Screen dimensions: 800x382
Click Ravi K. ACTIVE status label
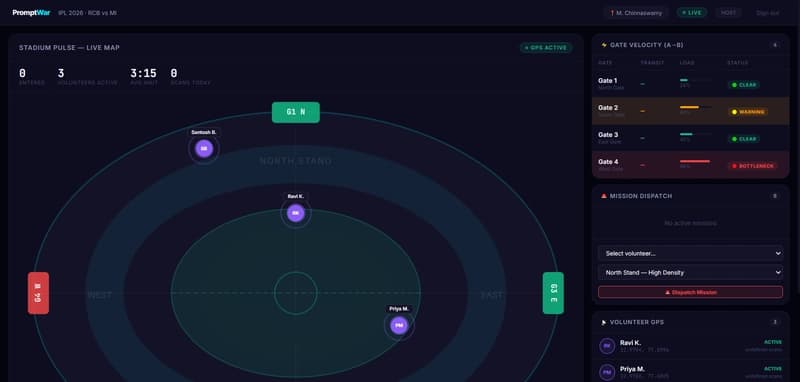pos(772,342)
